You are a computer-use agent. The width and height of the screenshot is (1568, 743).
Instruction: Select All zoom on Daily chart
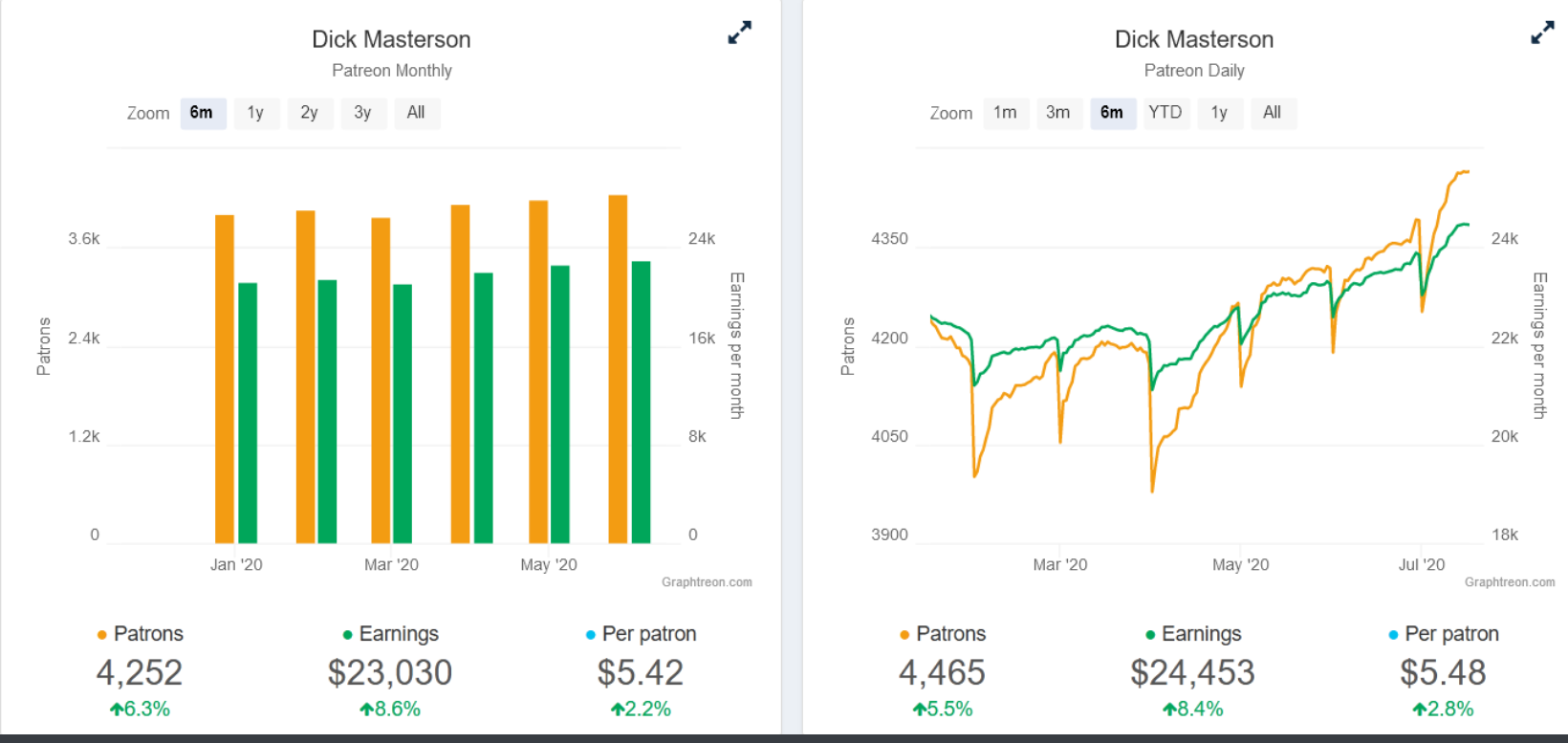click(x=1274, y=113)
